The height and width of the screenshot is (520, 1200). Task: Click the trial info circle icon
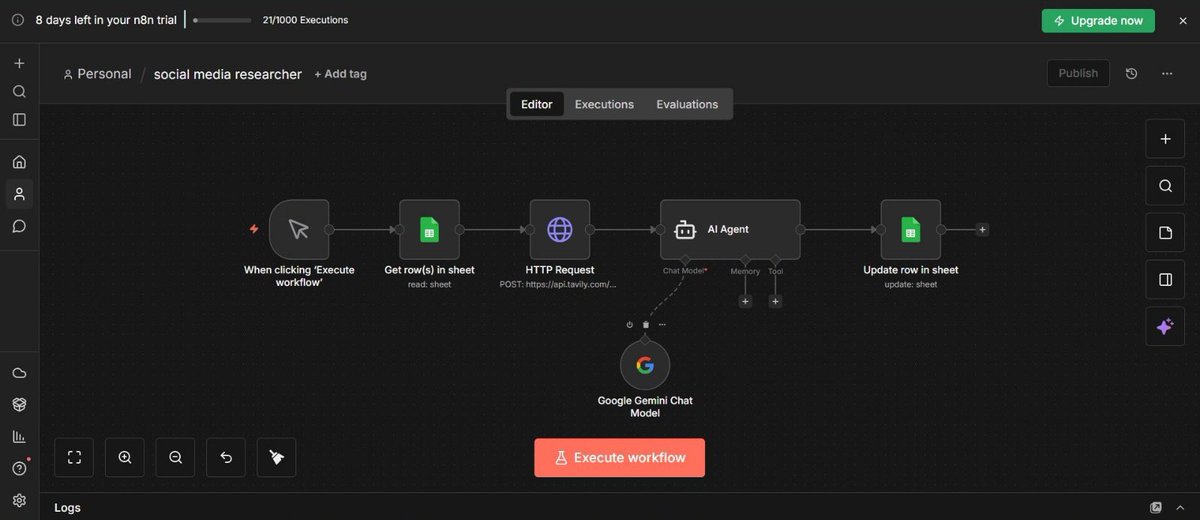pos(18,20)
